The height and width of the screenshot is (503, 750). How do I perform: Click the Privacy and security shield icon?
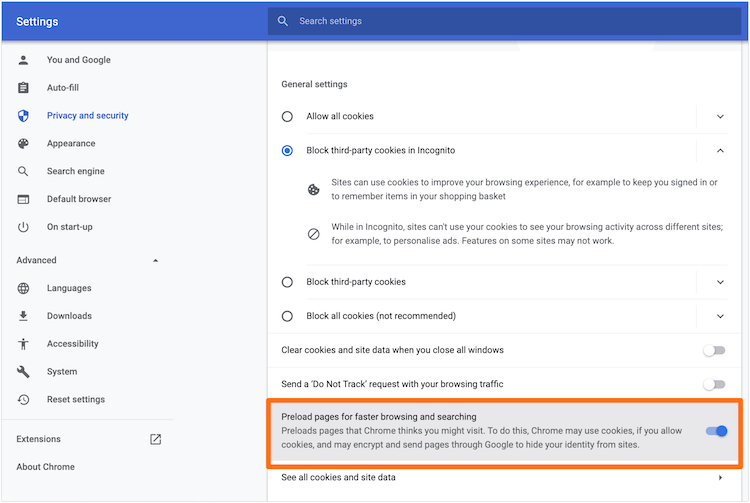[23, 116]
